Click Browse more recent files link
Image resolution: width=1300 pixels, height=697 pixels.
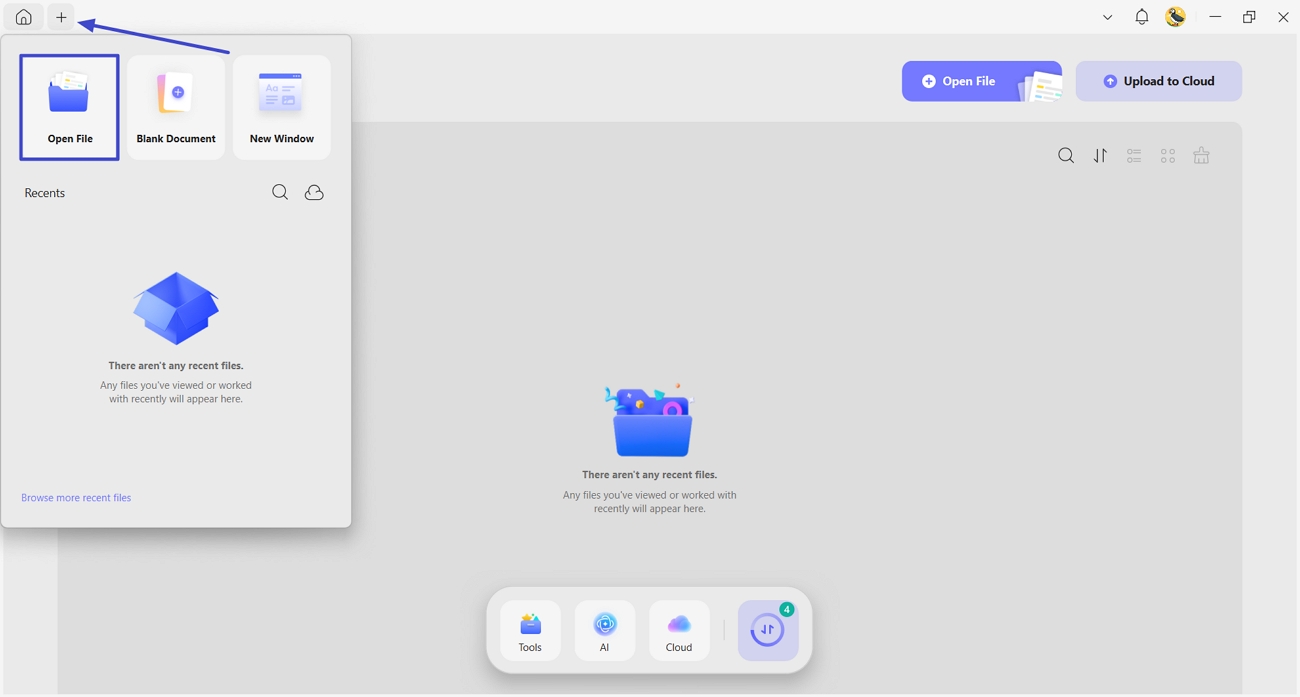click(76, 497)
